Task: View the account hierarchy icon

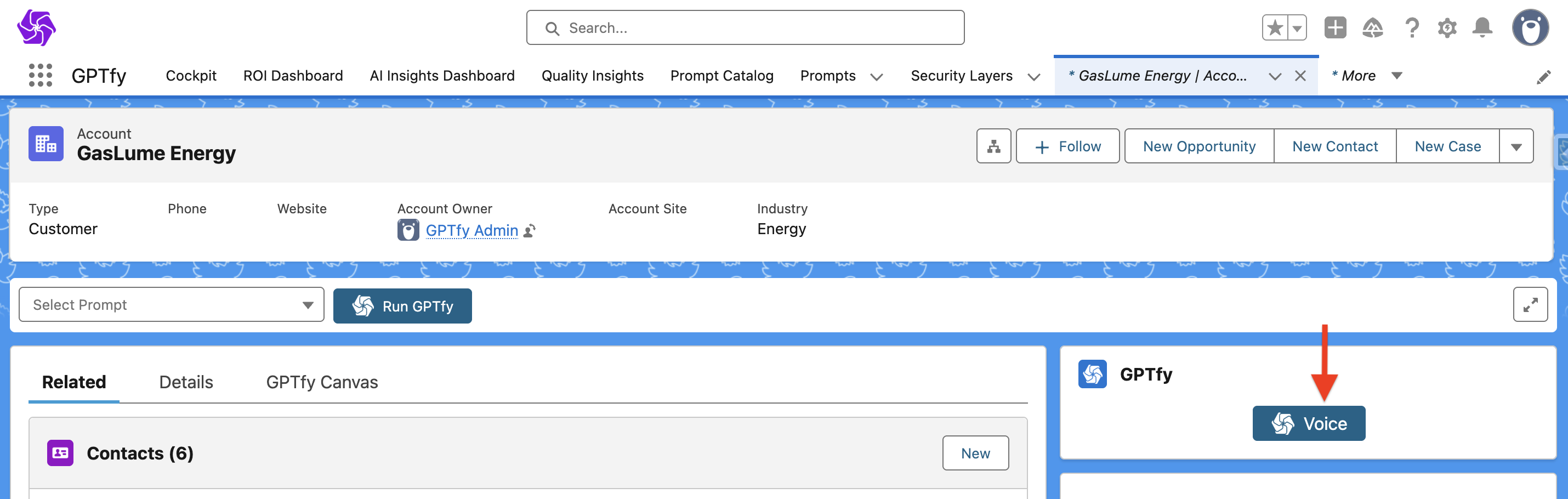Action: [993, 146]
